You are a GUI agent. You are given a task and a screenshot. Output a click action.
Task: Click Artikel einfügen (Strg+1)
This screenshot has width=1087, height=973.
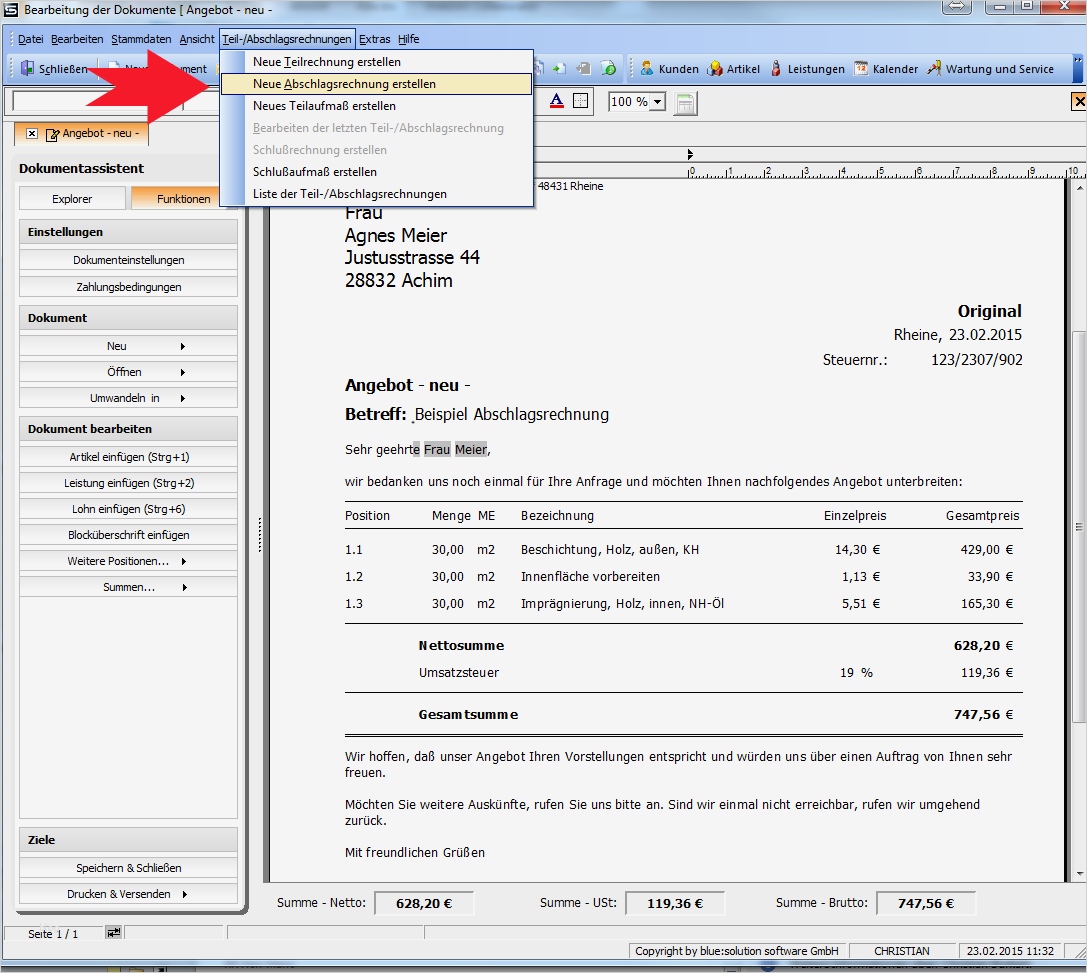(x=128, y=457)
